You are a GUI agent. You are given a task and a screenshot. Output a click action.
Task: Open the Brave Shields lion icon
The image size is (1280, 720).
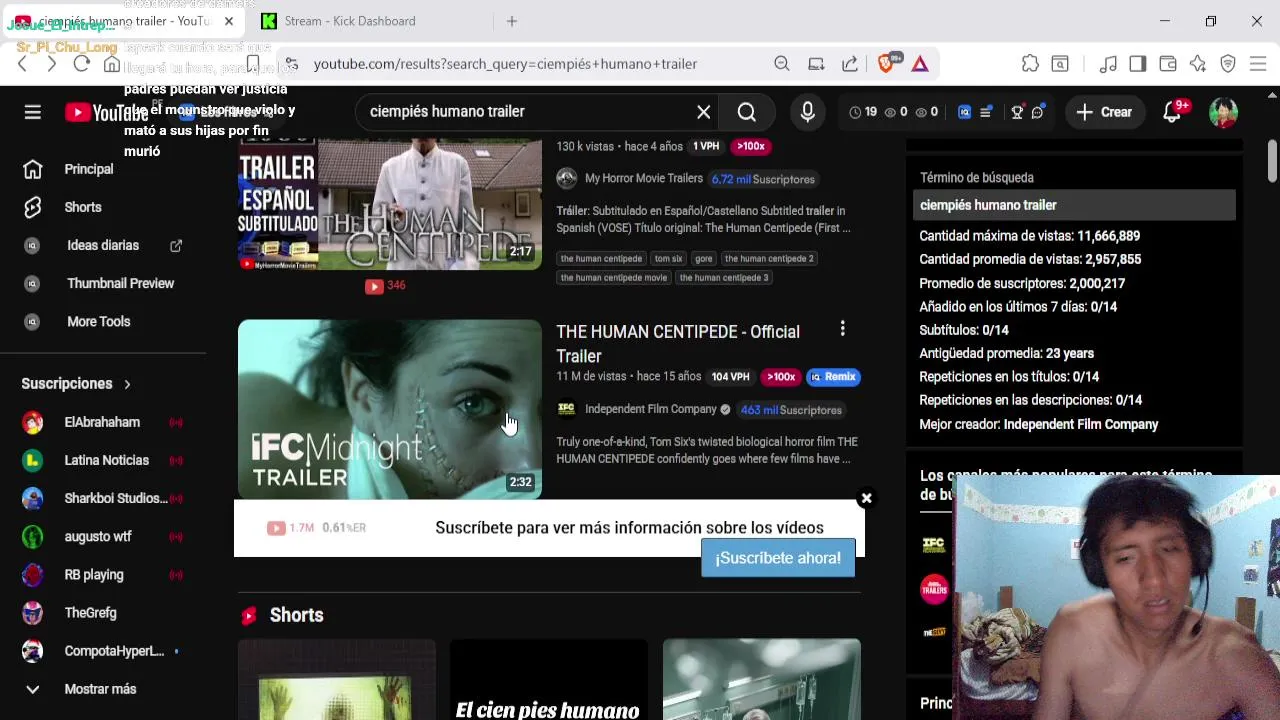(x=887, y=63)
